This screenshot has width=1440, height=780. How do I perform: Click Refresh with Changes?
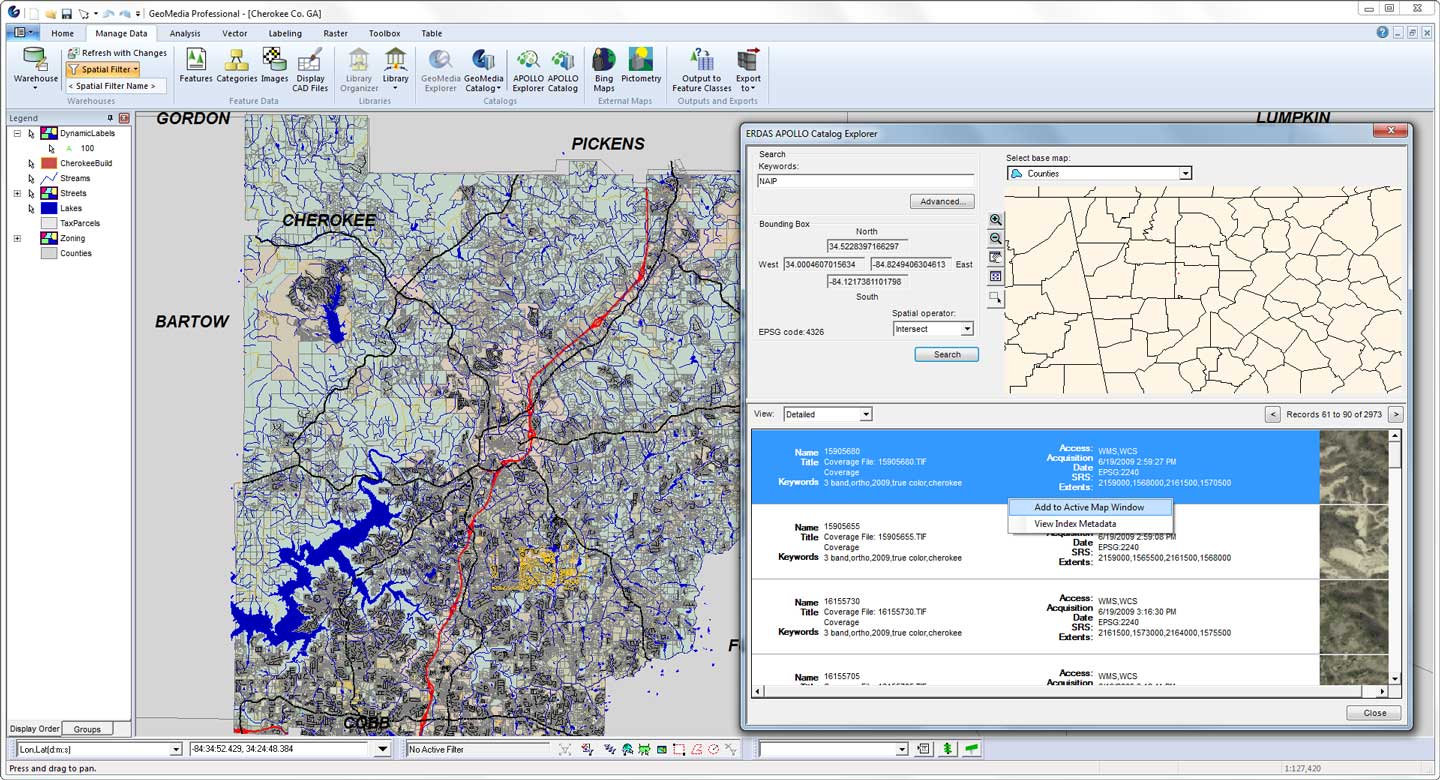point(118,53)
